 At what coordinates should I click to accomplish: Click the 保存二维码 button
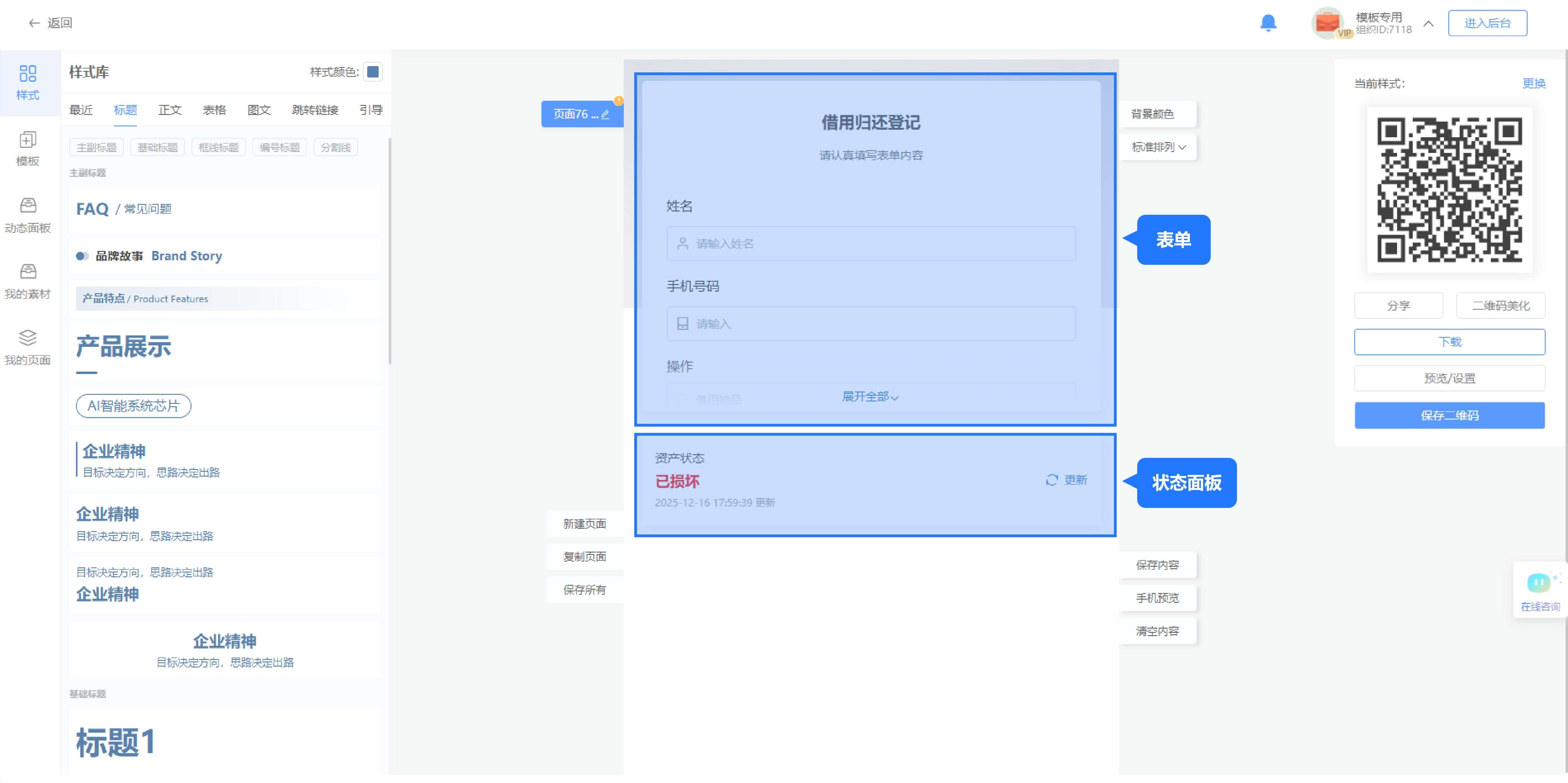click(1449, 416)
